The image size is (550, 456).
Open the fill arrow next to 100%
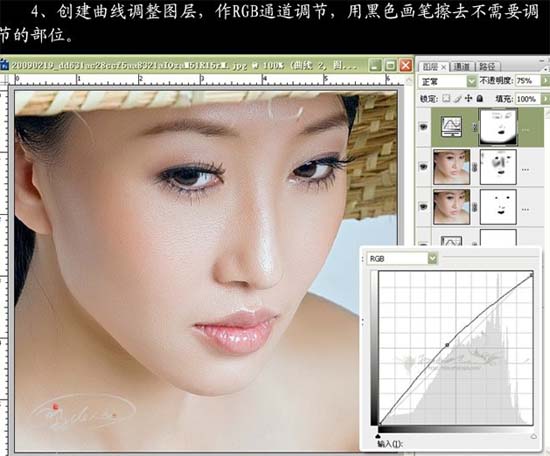(x=545, y=99)
